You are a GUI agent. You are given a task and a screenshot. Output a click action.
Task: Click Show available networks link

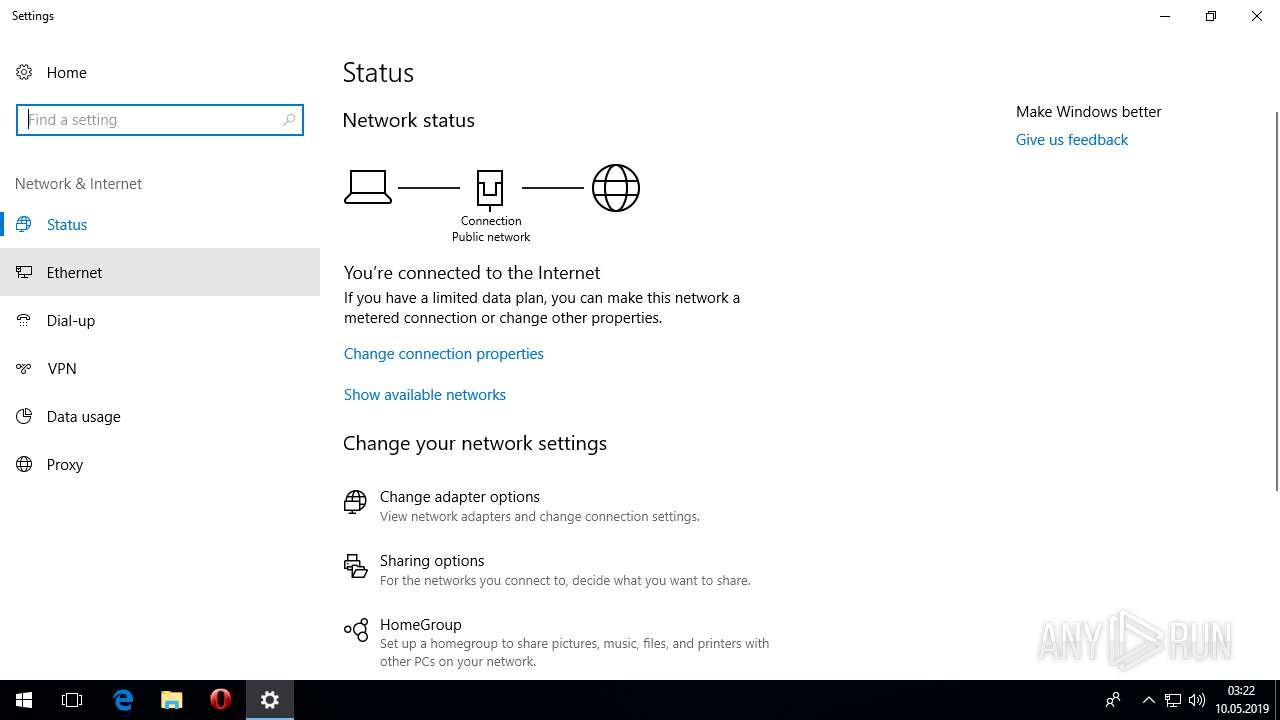(x=425, y=394)
